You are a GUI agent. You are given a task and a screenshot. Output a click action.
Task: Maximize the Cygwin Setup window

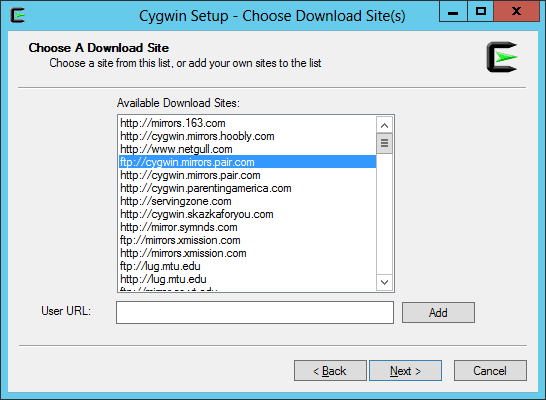pyautogui.click(x=481, y=11)
